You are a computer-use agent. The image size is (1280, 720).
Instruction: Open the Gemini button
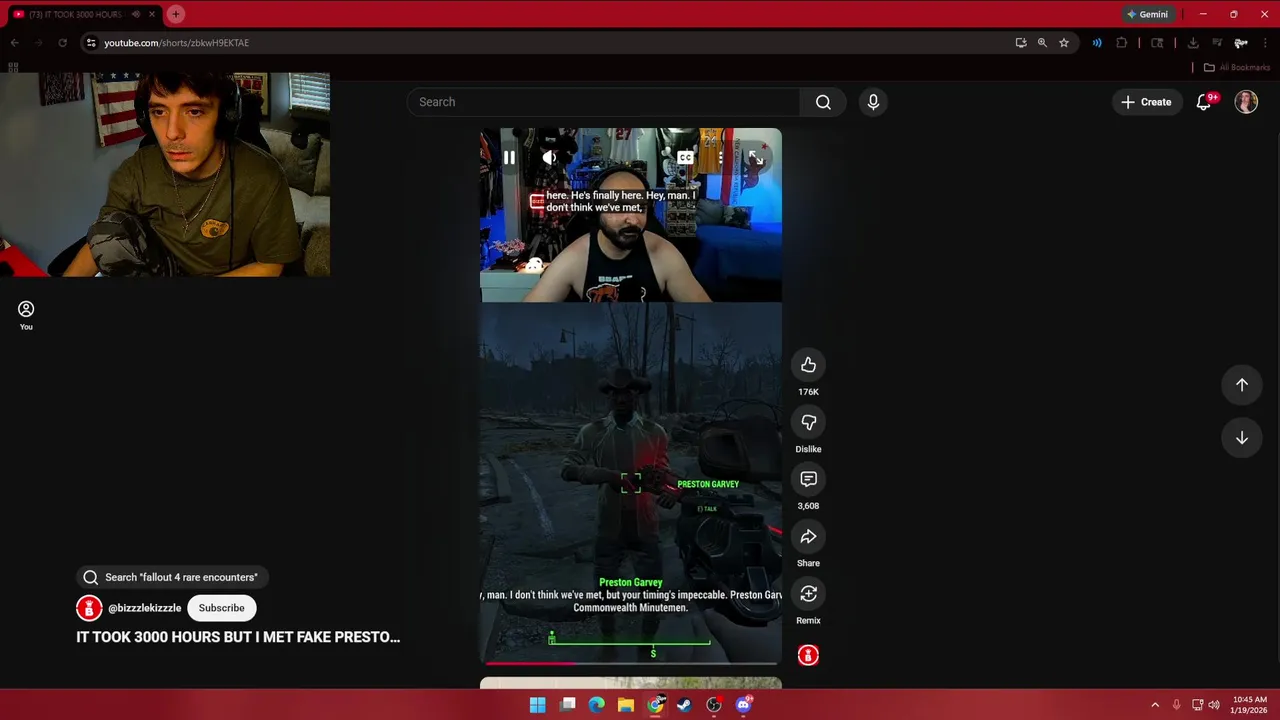click(1147, 14)
